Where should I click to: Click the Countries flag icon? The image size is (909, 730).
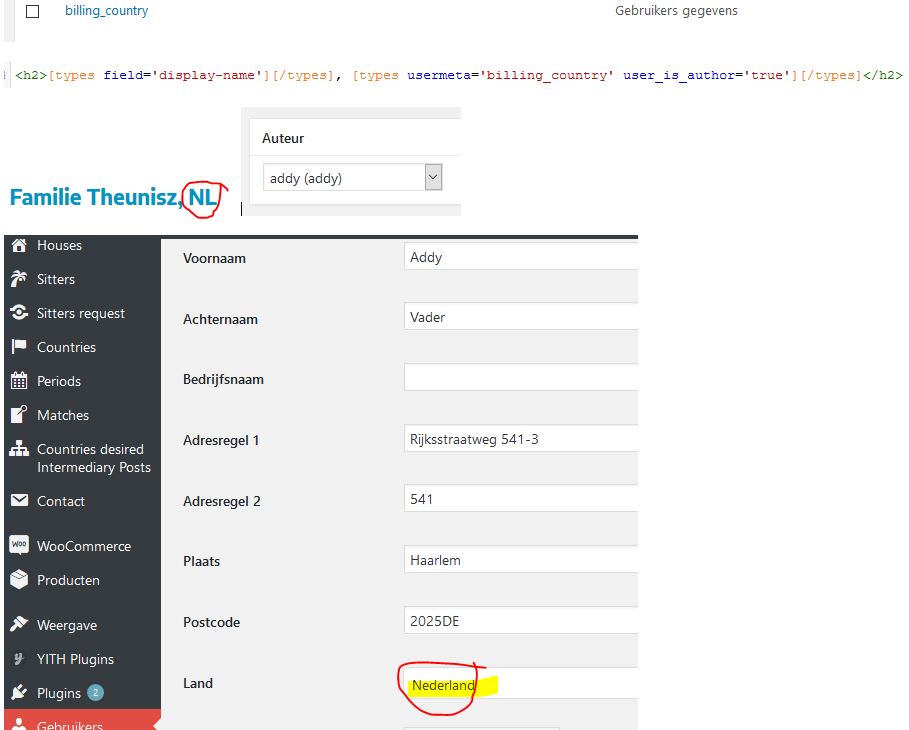[18, 347]
